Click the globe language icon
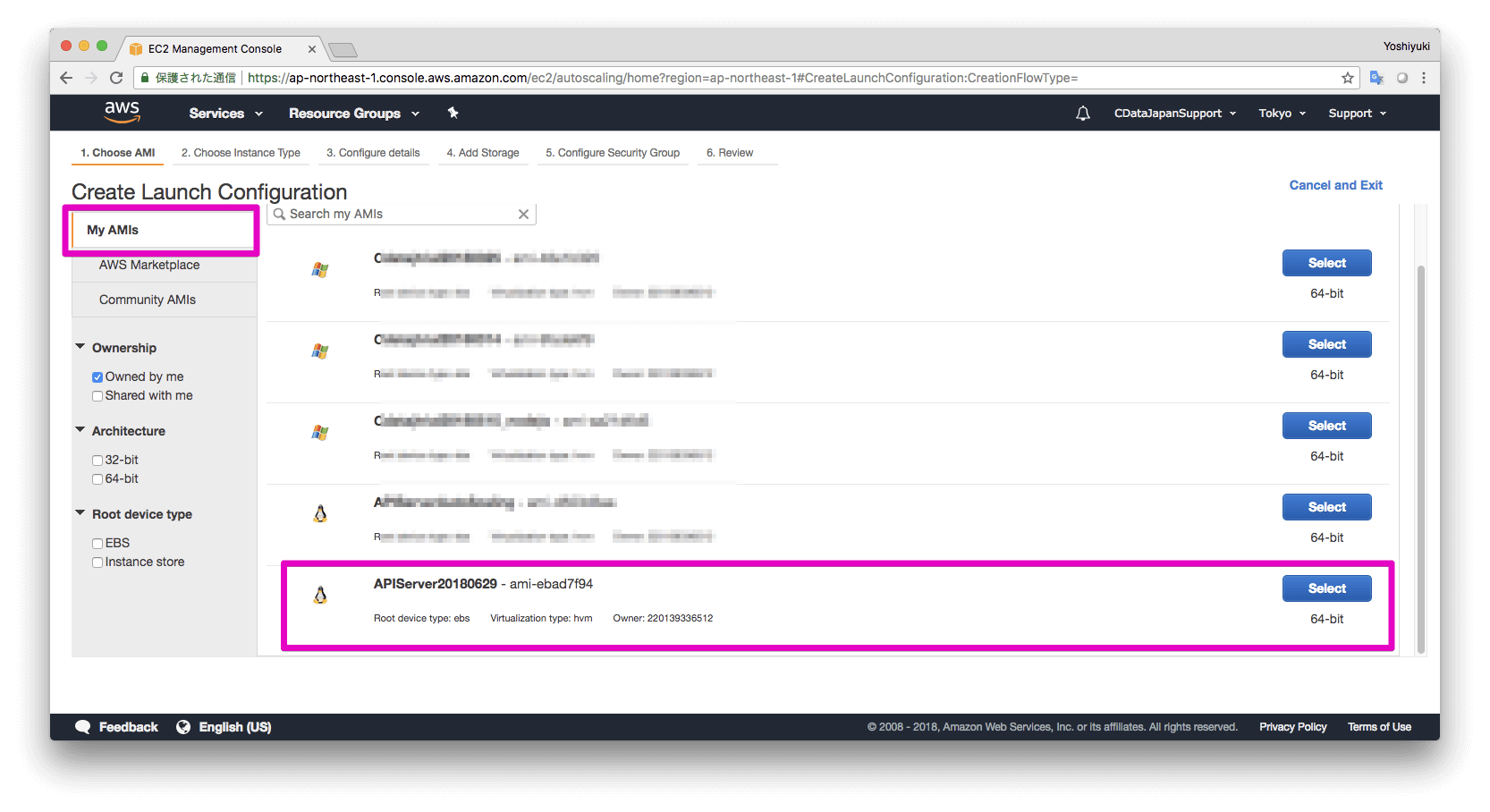This screenshot has height=812, width=1490. 183,727
